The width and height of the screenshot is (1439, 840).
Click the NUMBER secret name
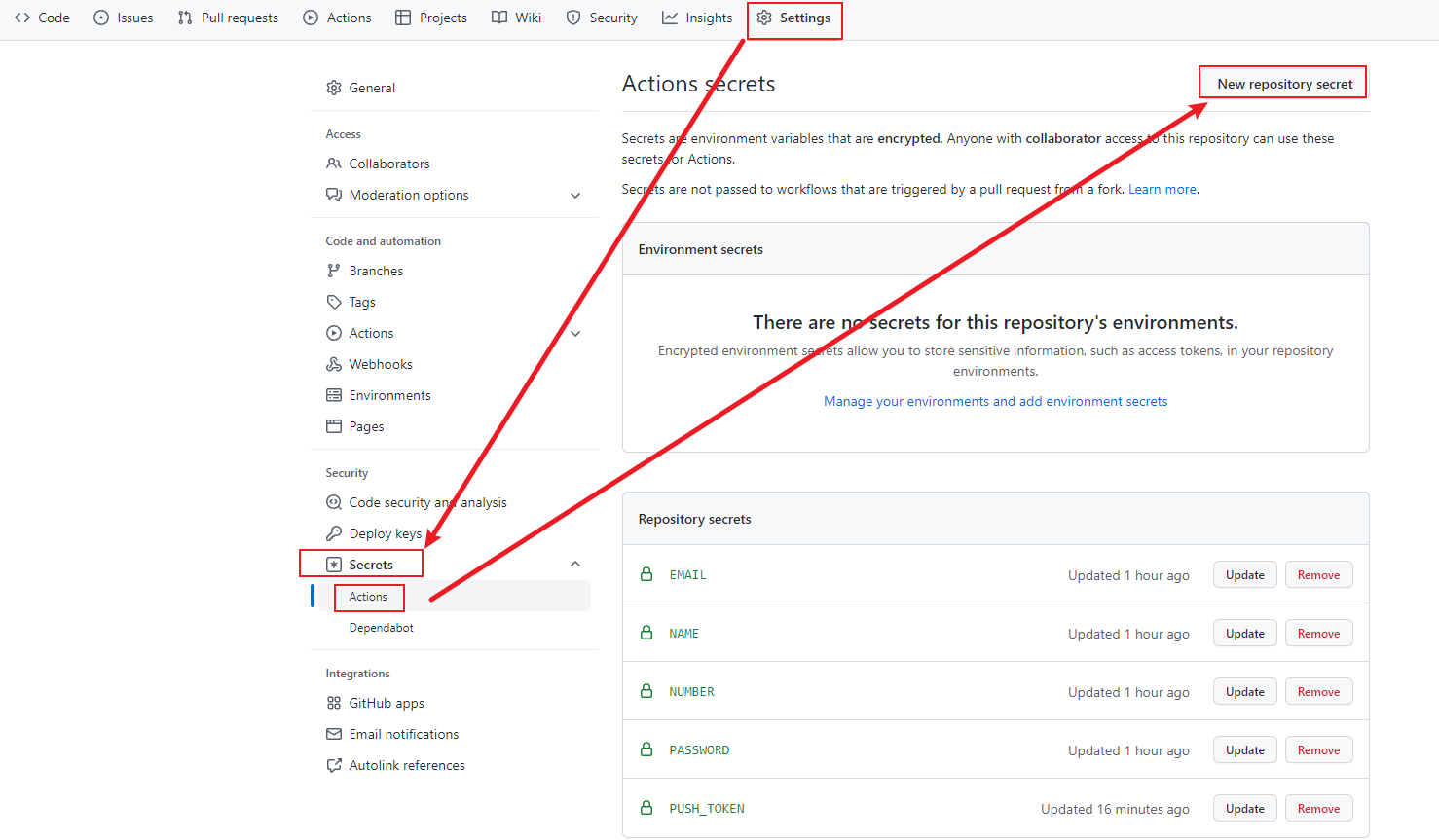coord(692,692)
